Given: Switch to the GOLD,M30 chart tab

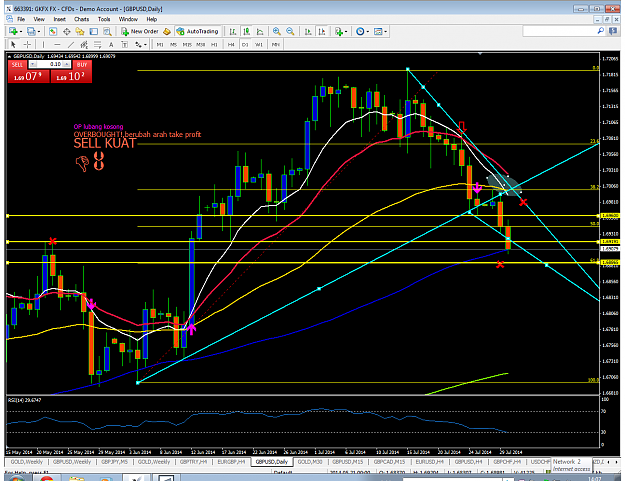Looking at the screenshot, I should point(310,462).
